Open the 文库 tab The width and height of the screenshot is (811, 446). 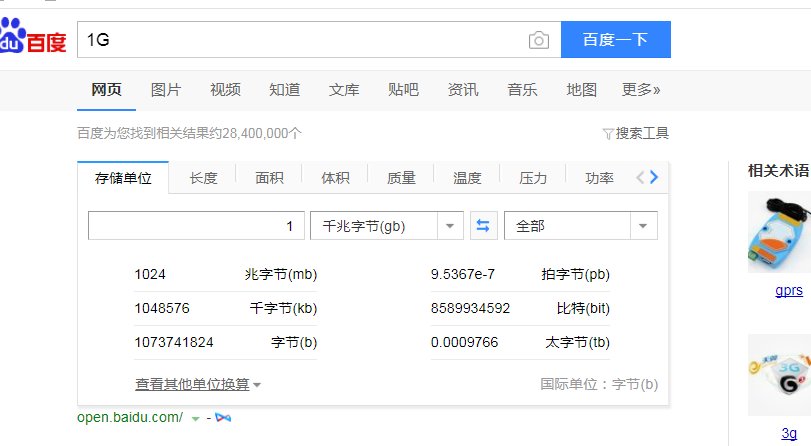[344, 90]
